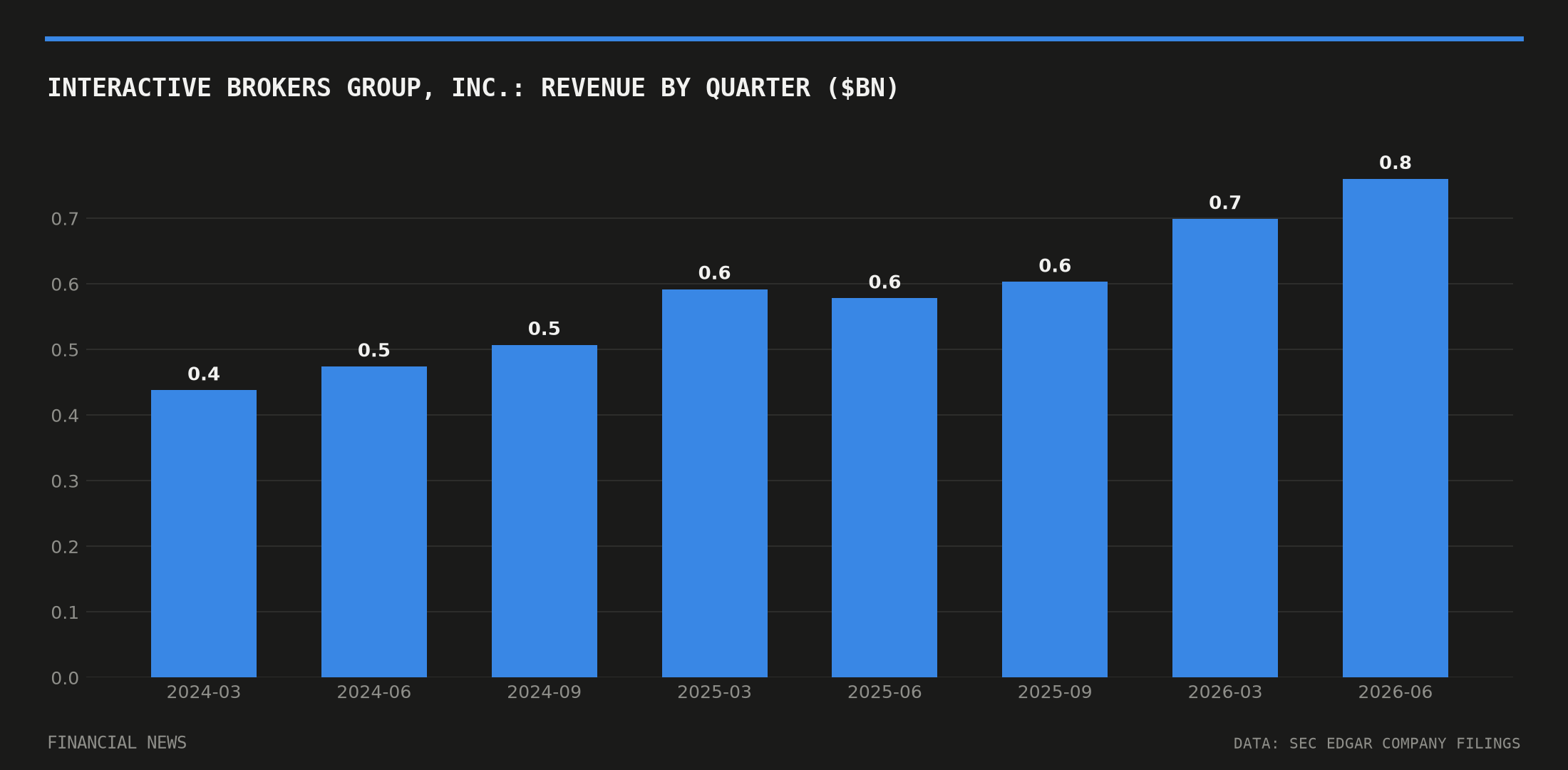Click the 2026-03 x-axis label

tap(1225, 692)
